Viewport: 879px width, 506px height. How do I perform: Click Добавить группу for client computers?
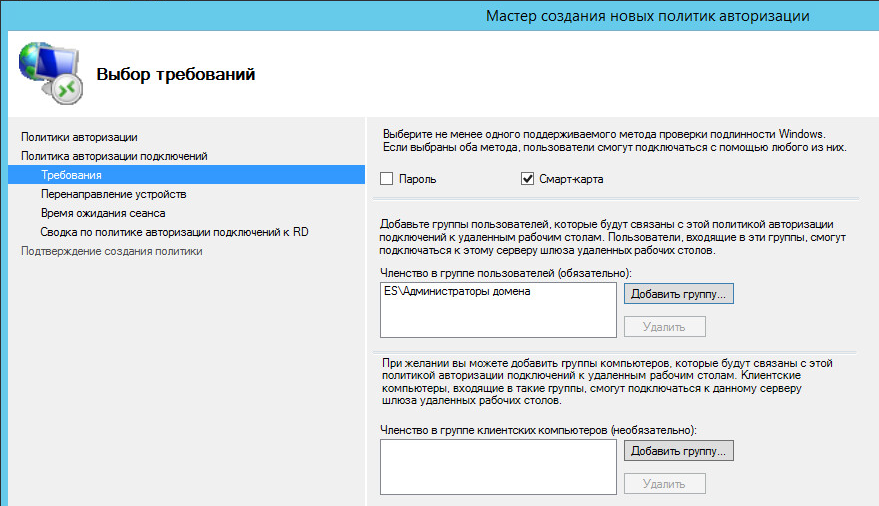coord(678,451)
